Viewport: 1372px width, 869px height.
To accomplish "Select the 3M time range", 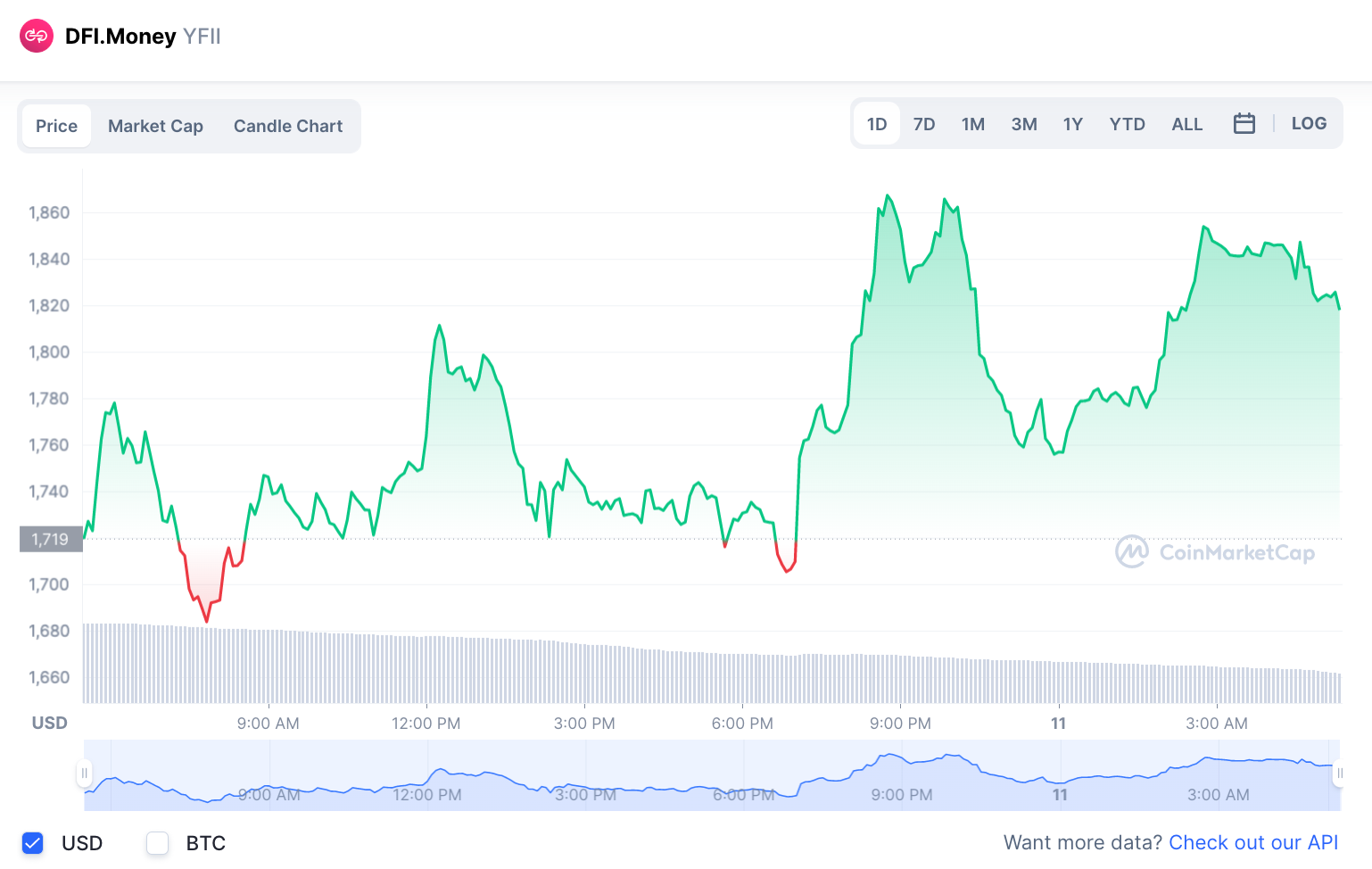I will point(1024,124).
